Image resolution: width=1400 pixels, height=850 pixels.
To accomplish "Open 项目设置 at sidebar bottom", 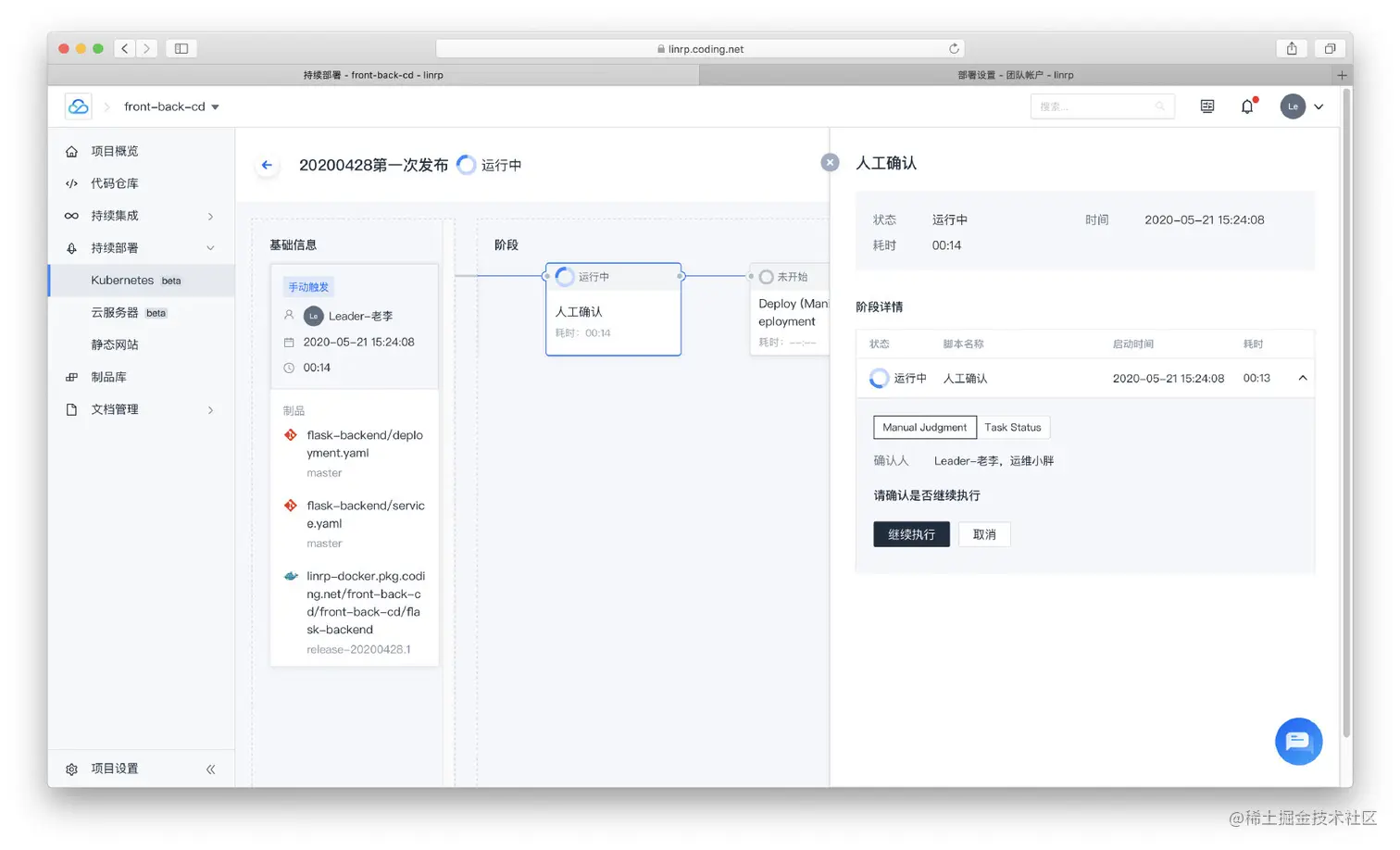I will click(x=114, y=769).
